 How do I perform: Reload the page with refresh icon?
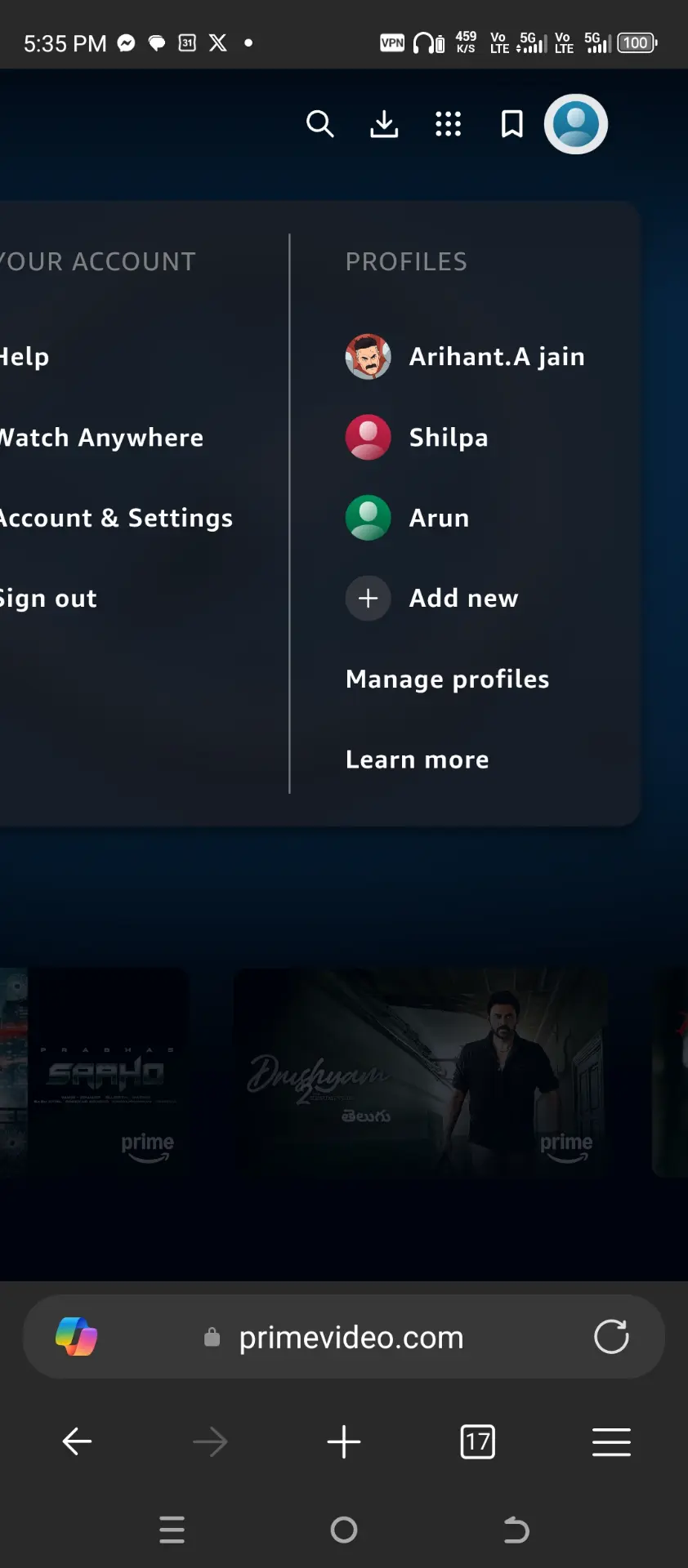pyautogui.click(x=611, y=1337)
